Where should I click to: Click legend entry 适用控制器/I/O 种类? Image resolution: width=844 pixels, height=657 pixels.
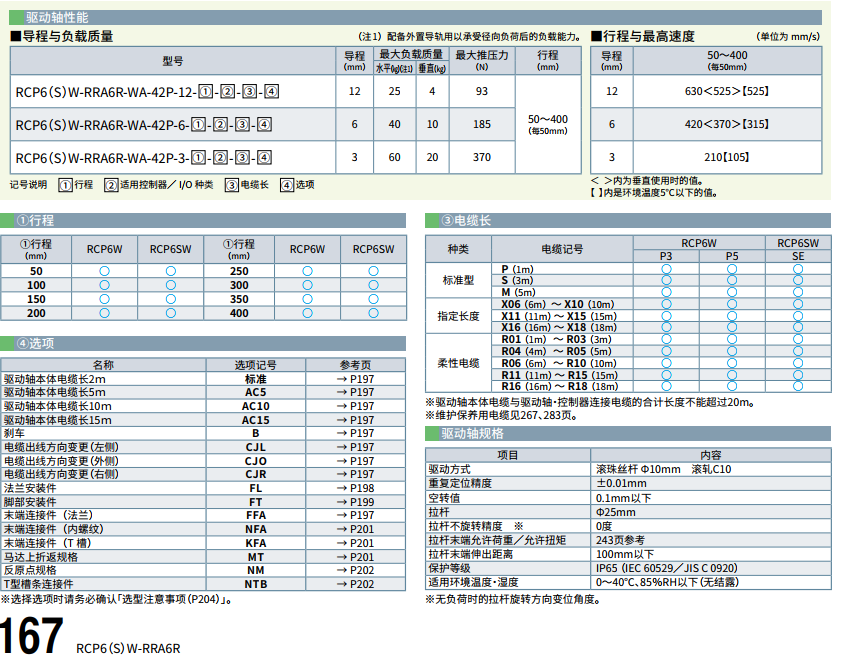[159, 185]
